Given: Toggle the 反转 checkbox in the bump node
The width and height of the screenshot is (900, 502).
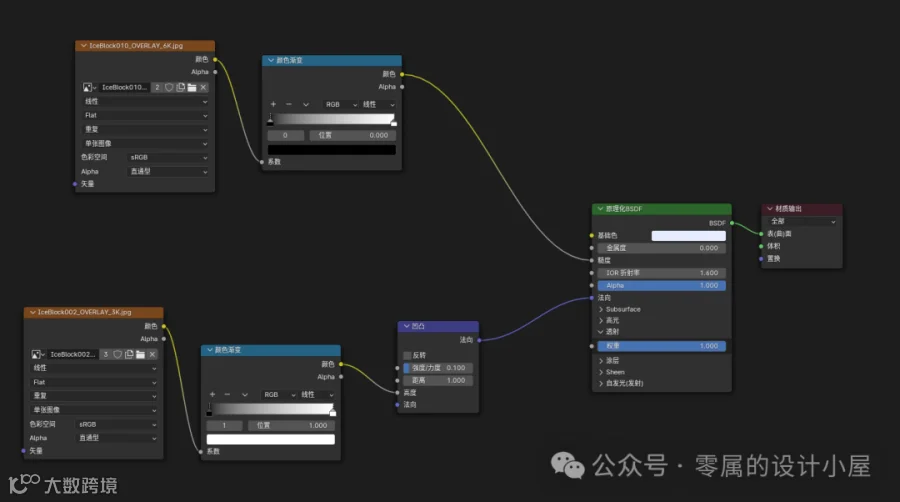Looking at the screenshot, I should (x=407, y=355).
